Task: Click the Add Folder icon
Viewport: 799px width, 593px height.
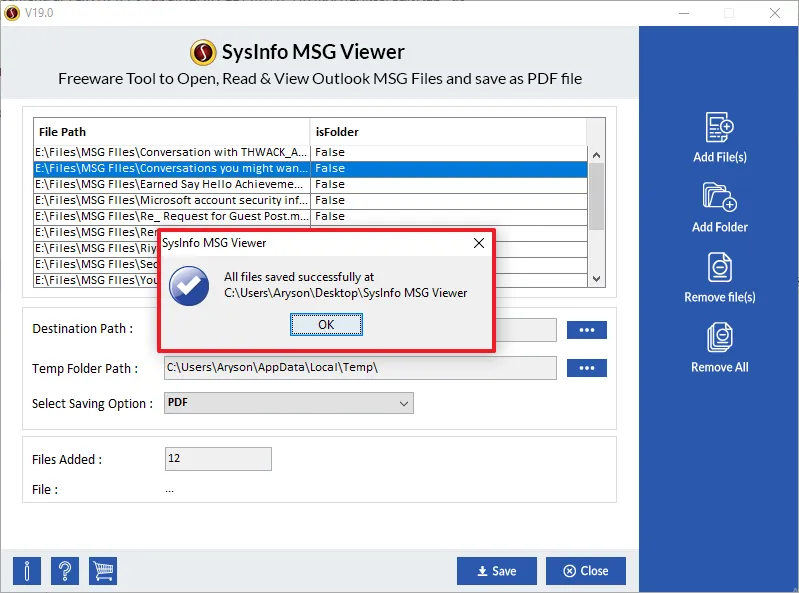Action: coord(720,197)
